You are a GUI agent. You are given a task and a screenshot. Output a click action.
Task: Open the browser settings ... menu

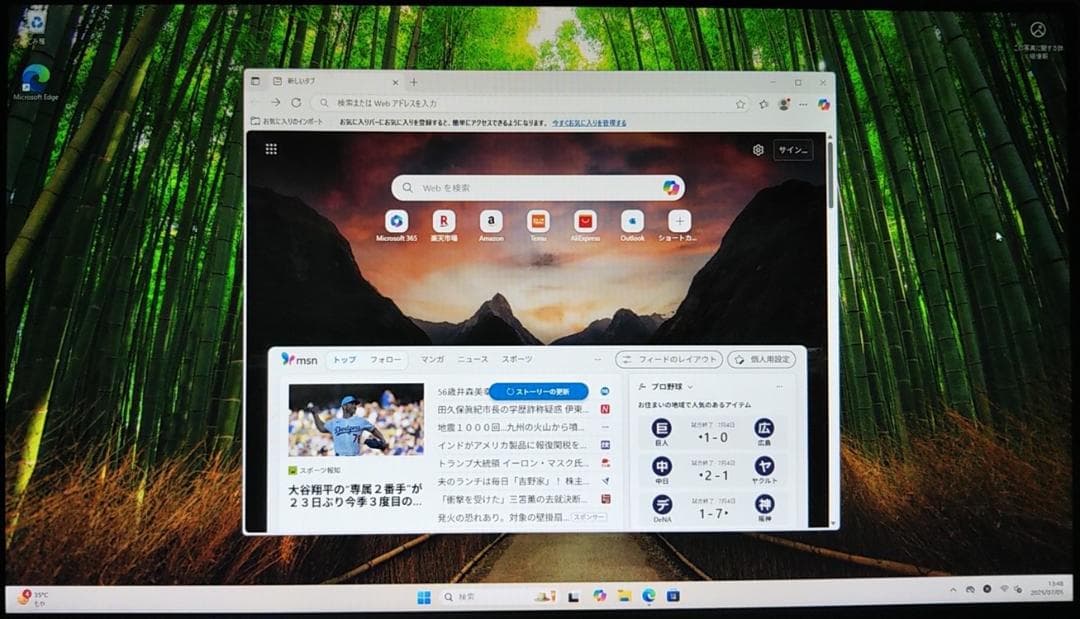[x=801, y=103]
